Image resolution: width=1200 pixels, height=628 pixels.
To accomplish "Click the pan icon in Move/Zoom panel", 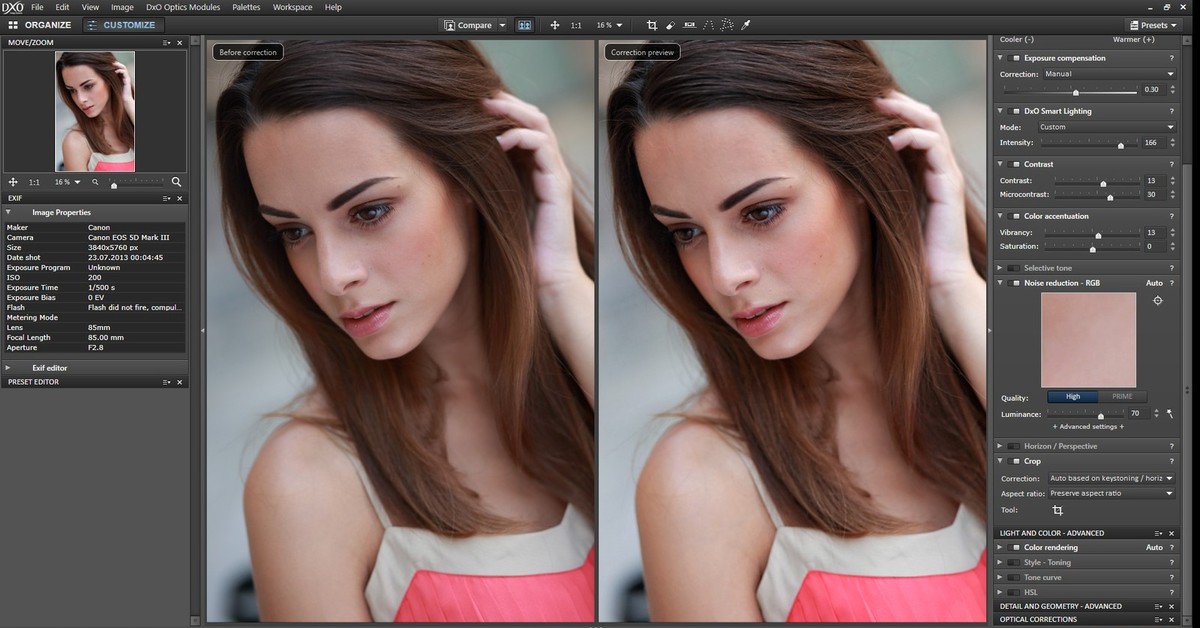I will pos(13,182).
